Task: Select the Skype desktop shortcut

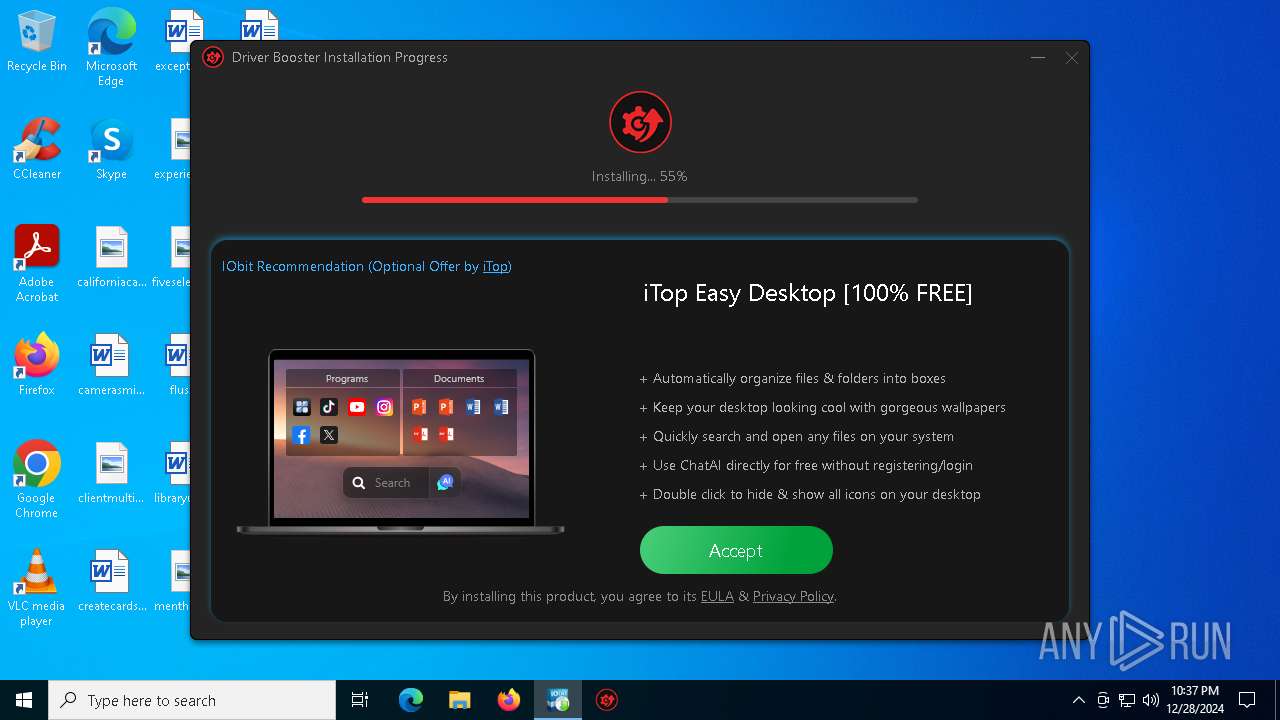Action: tap(111, 149)
